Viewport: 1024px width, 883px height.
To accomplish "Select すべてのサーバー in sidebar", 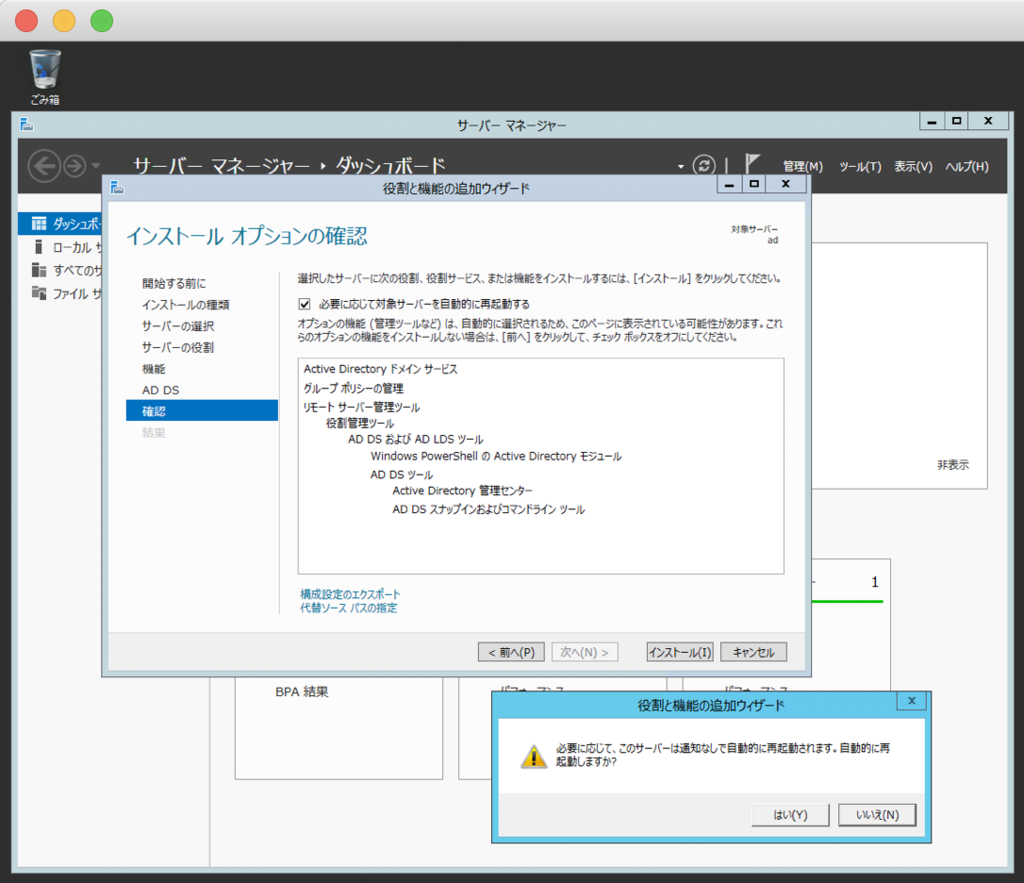I will (x=60, y=270).
